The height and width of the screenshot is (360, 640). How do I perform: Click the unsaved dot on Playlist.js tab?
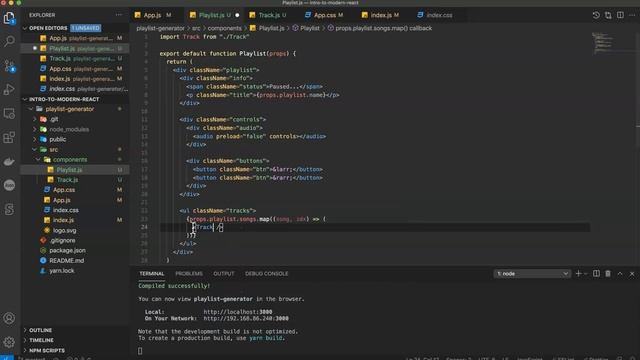tap(237, 15)
